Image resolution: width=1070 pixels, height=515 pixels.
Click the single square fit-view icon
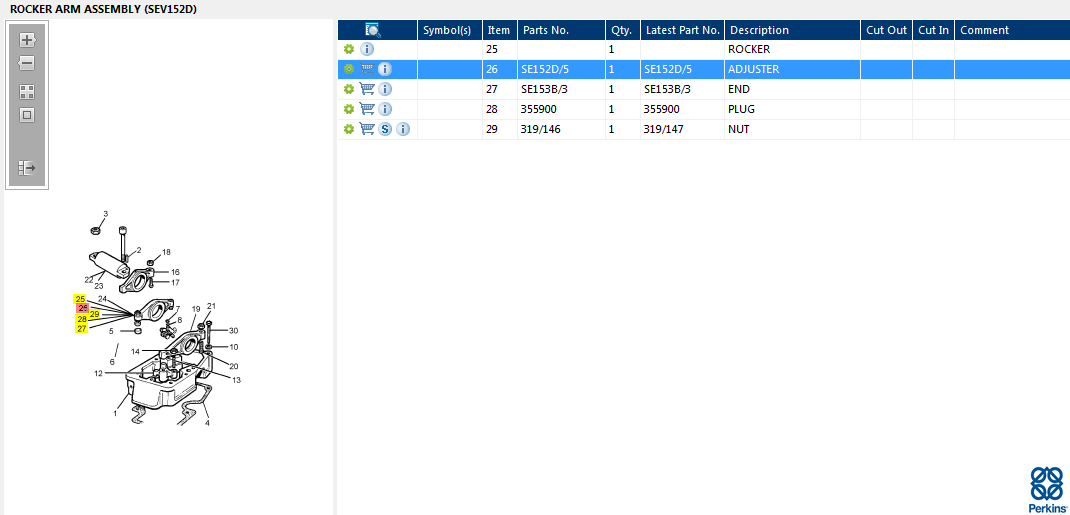27,115
